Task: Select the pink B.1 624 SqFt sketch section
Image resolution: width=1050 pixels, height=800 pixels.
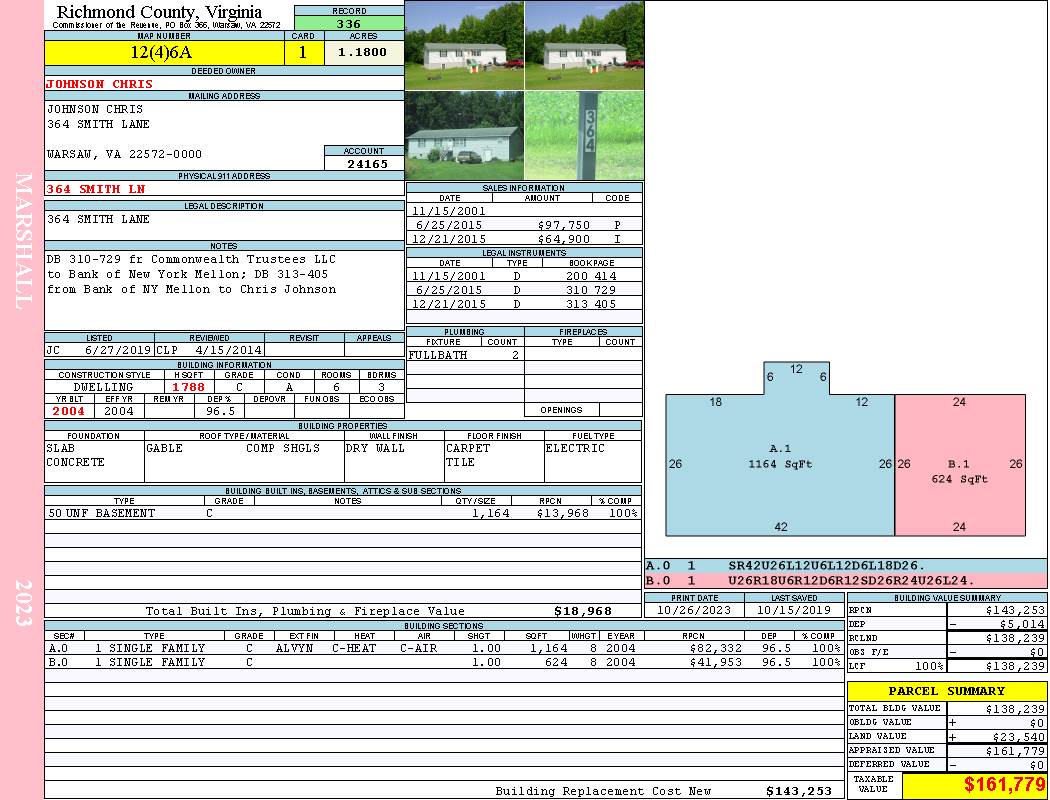Action: coord(960,465)
